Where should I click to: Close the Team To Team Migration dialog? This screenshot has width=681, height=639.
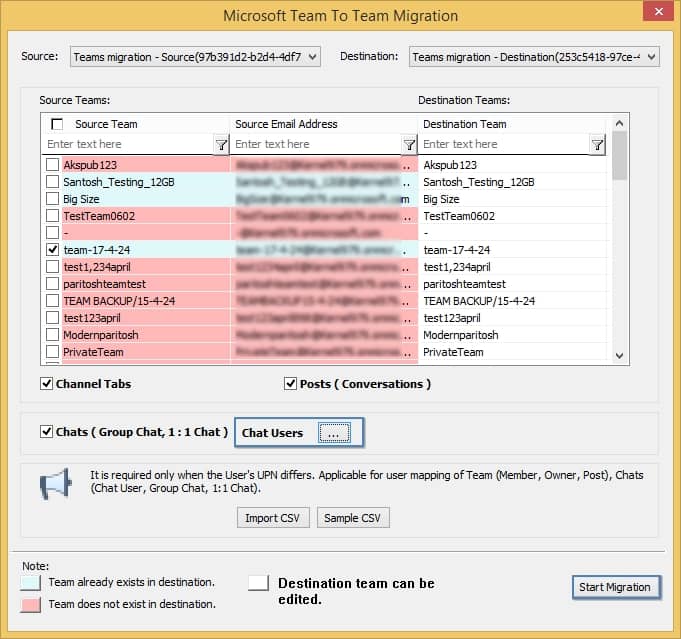click(658, 11)
